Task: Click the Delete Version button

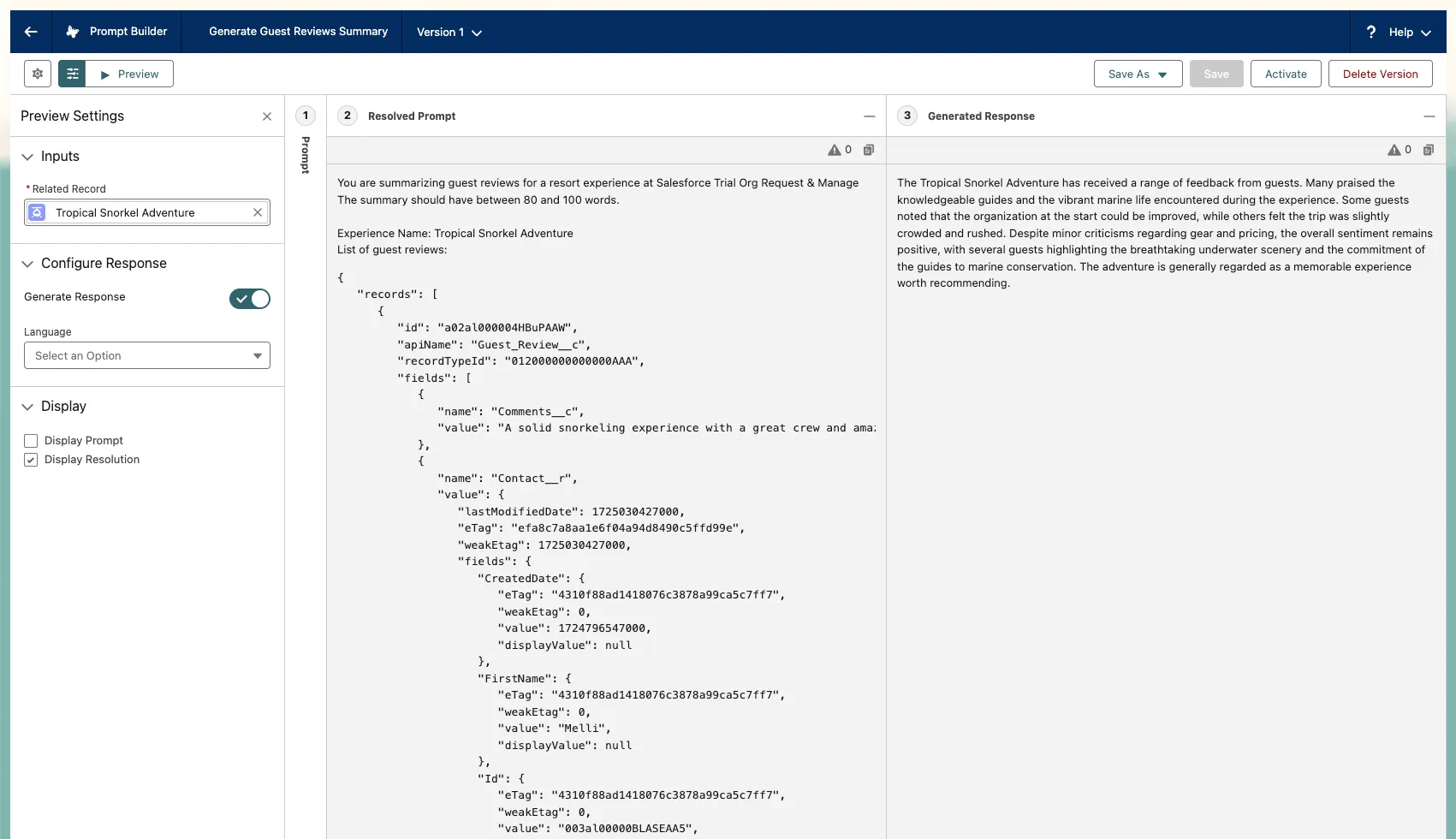Action: 1380,74
